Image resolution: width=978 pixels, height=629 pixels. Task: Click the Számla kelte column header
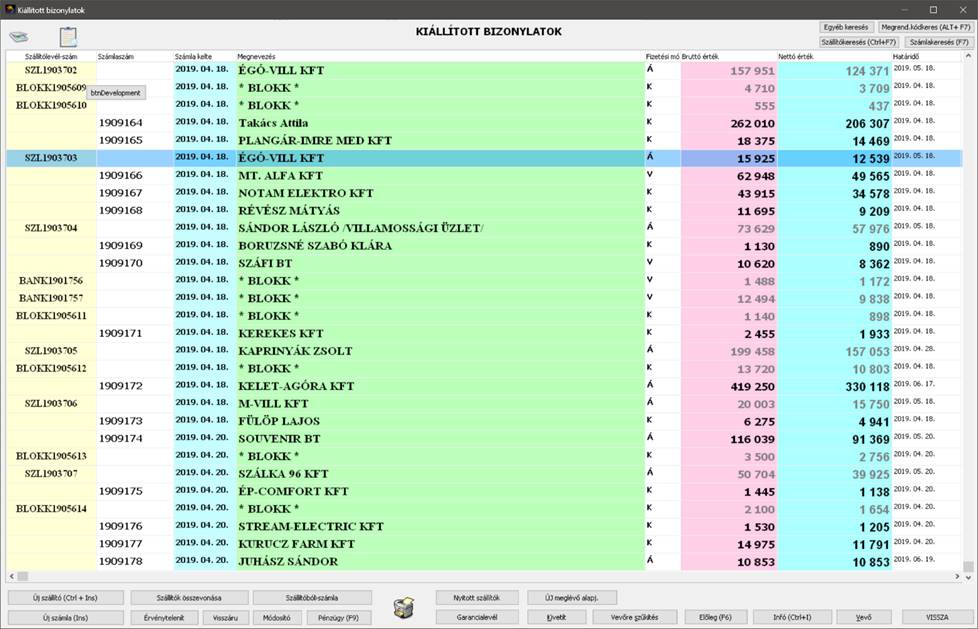click(205, 57)
